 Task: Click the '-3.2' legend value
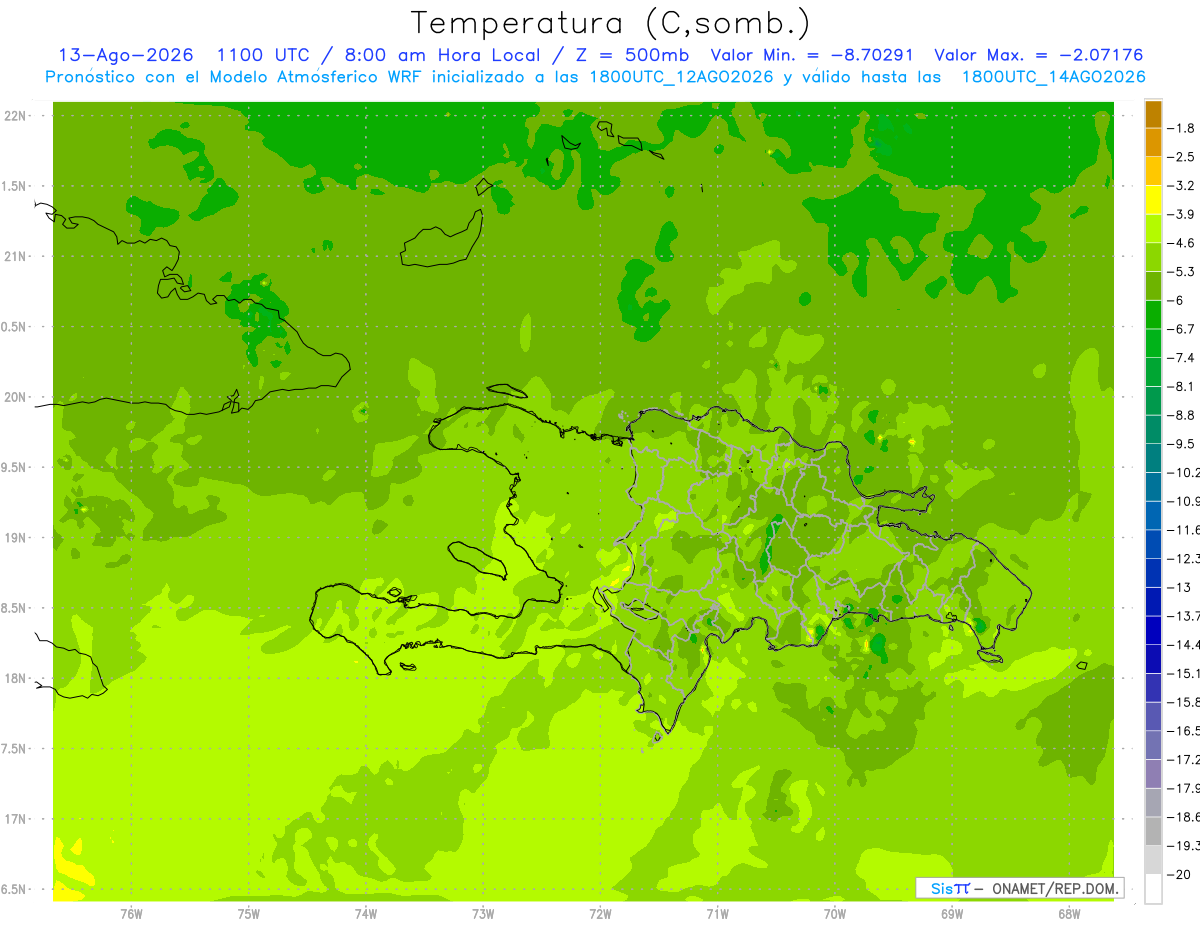(x=1182, y=186)
